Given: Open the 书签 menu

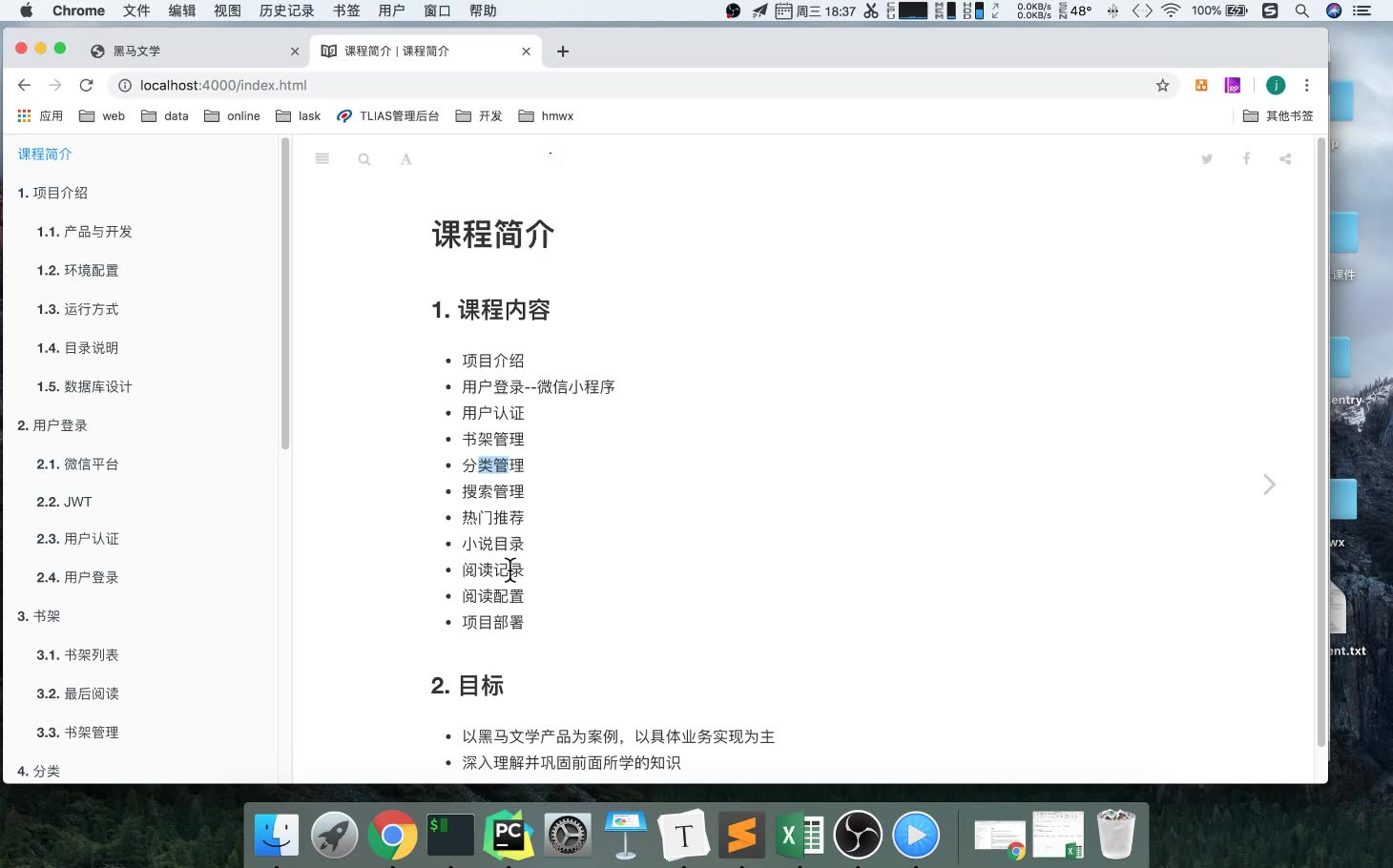Looking at the screenshot, I should pos(346,10).
